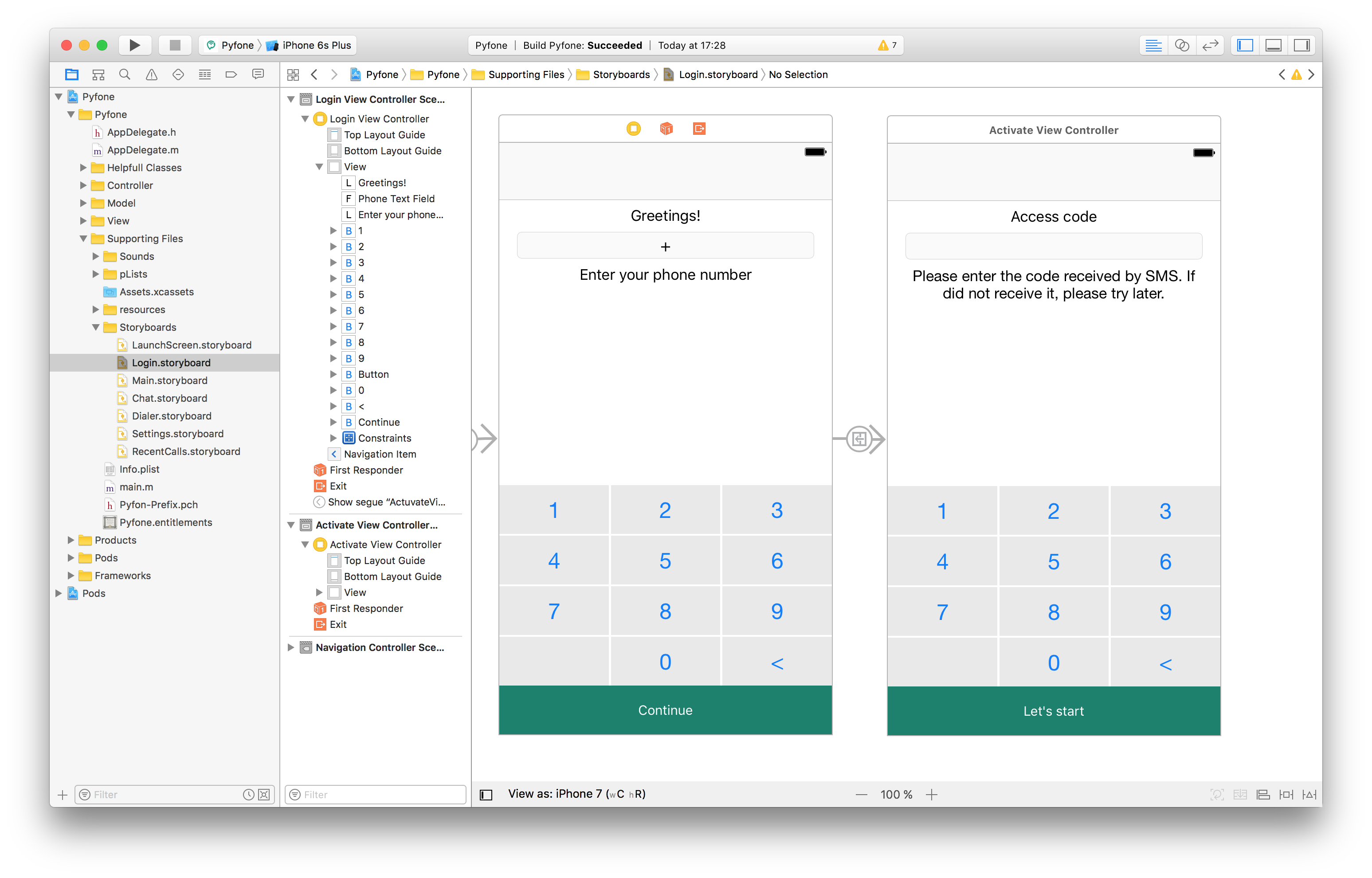1372x878 pixels.
Task: Open the Find navigator magnifier icon
Action: tap(125, 74)
